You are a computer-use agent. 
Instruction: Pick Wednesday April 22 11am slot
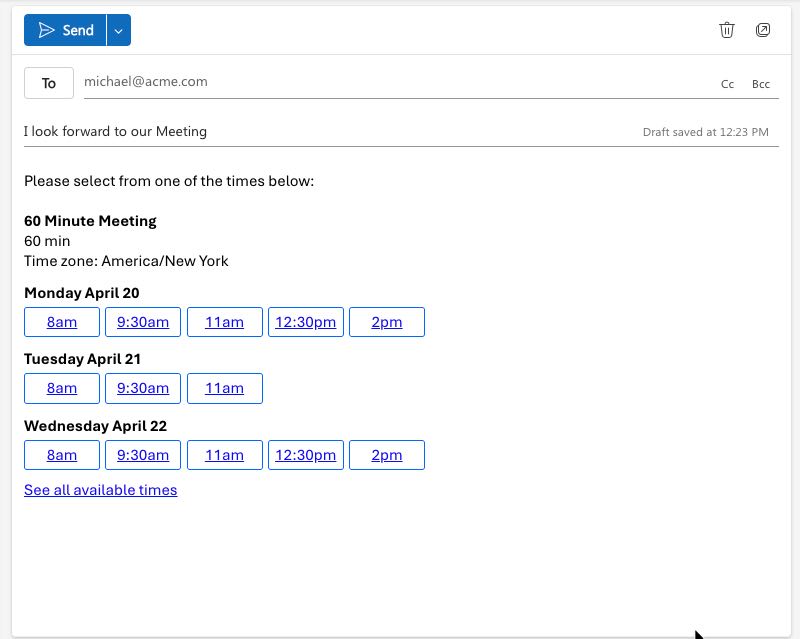pos(225,455)
